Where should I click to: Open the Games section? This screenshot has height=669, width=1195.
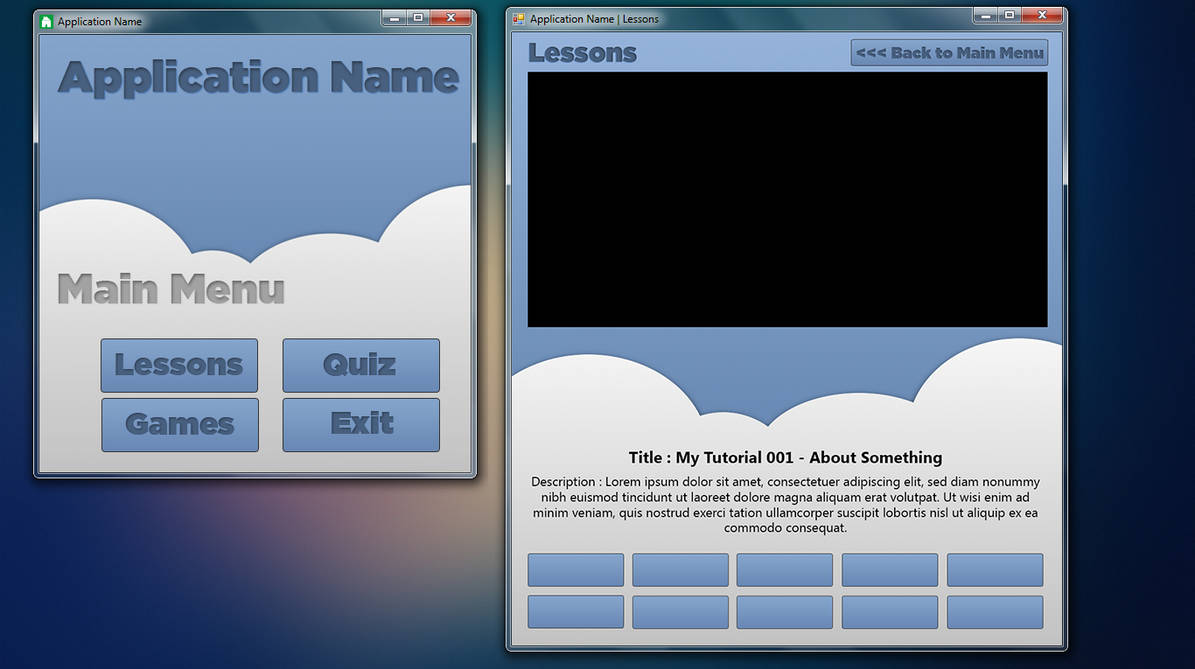(179, 424)
